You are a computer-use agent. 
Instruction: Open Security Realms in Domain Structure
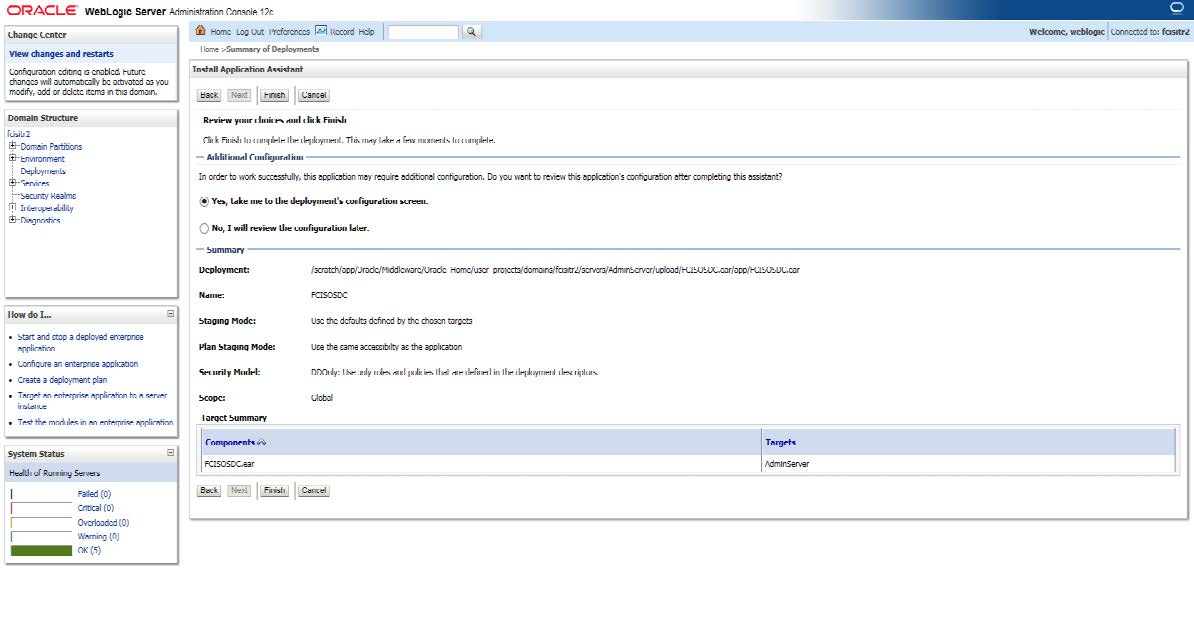point(48,196)
